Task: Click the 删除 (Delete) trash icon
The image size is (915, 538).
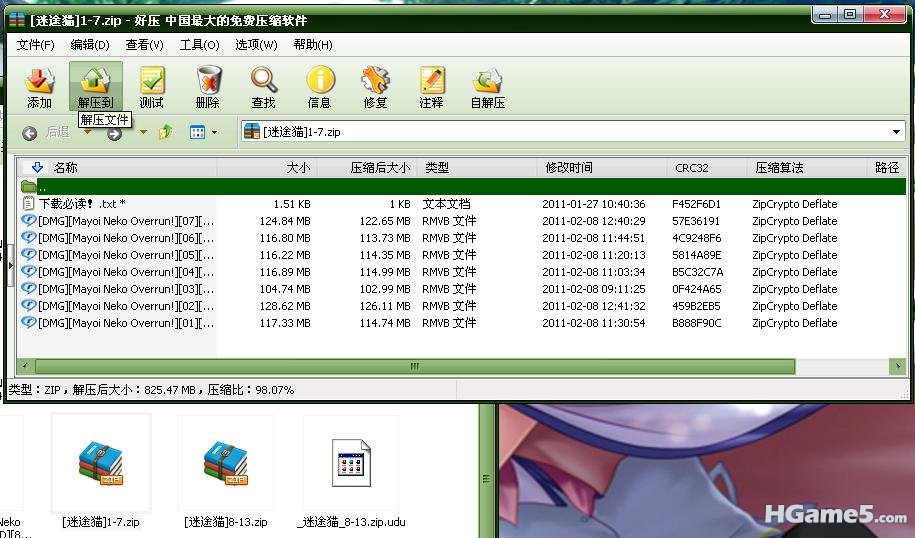Action: [x=207, y=86]
